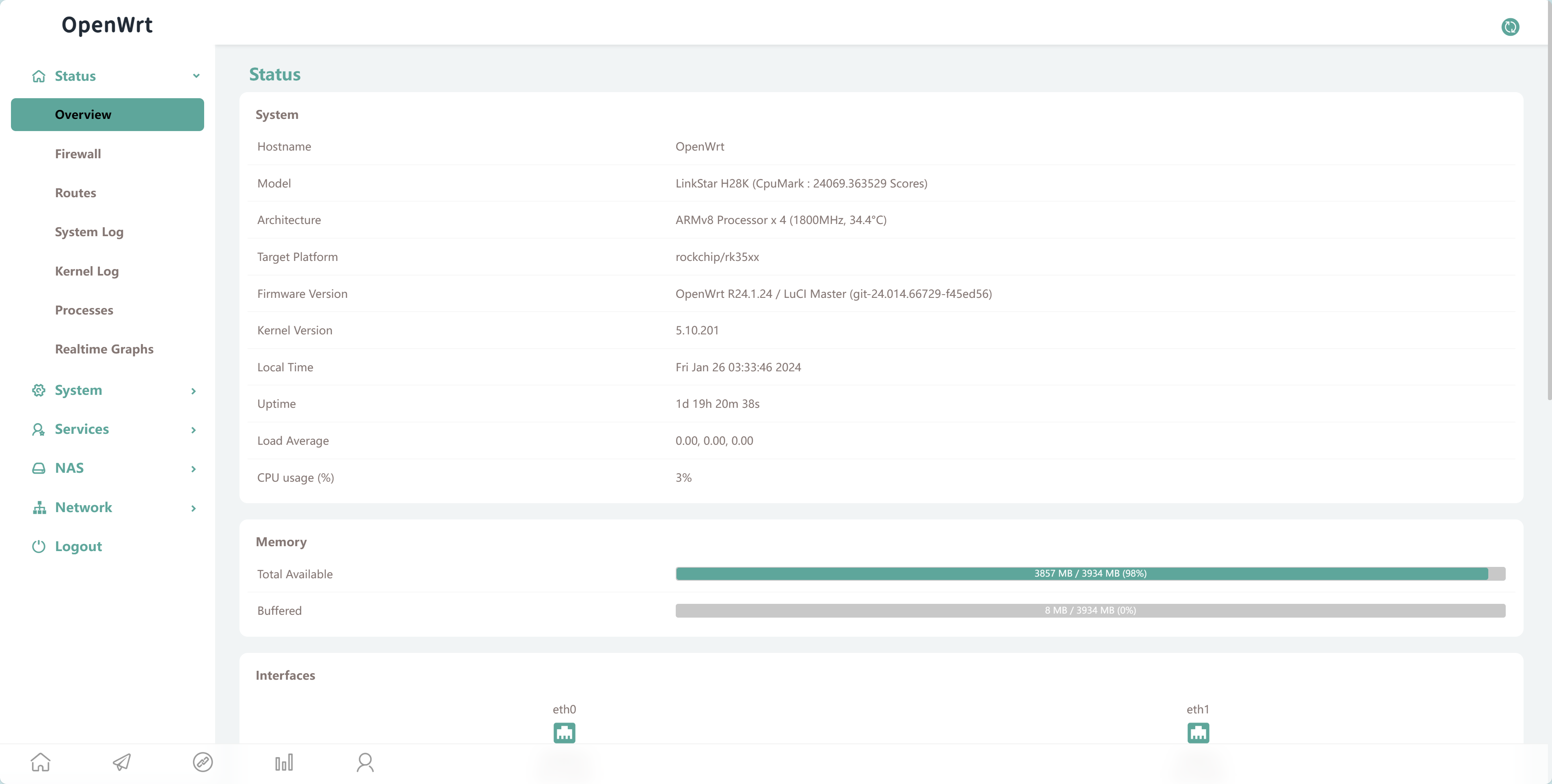Click the eth1 ethernet port icon

[1198, 733]
